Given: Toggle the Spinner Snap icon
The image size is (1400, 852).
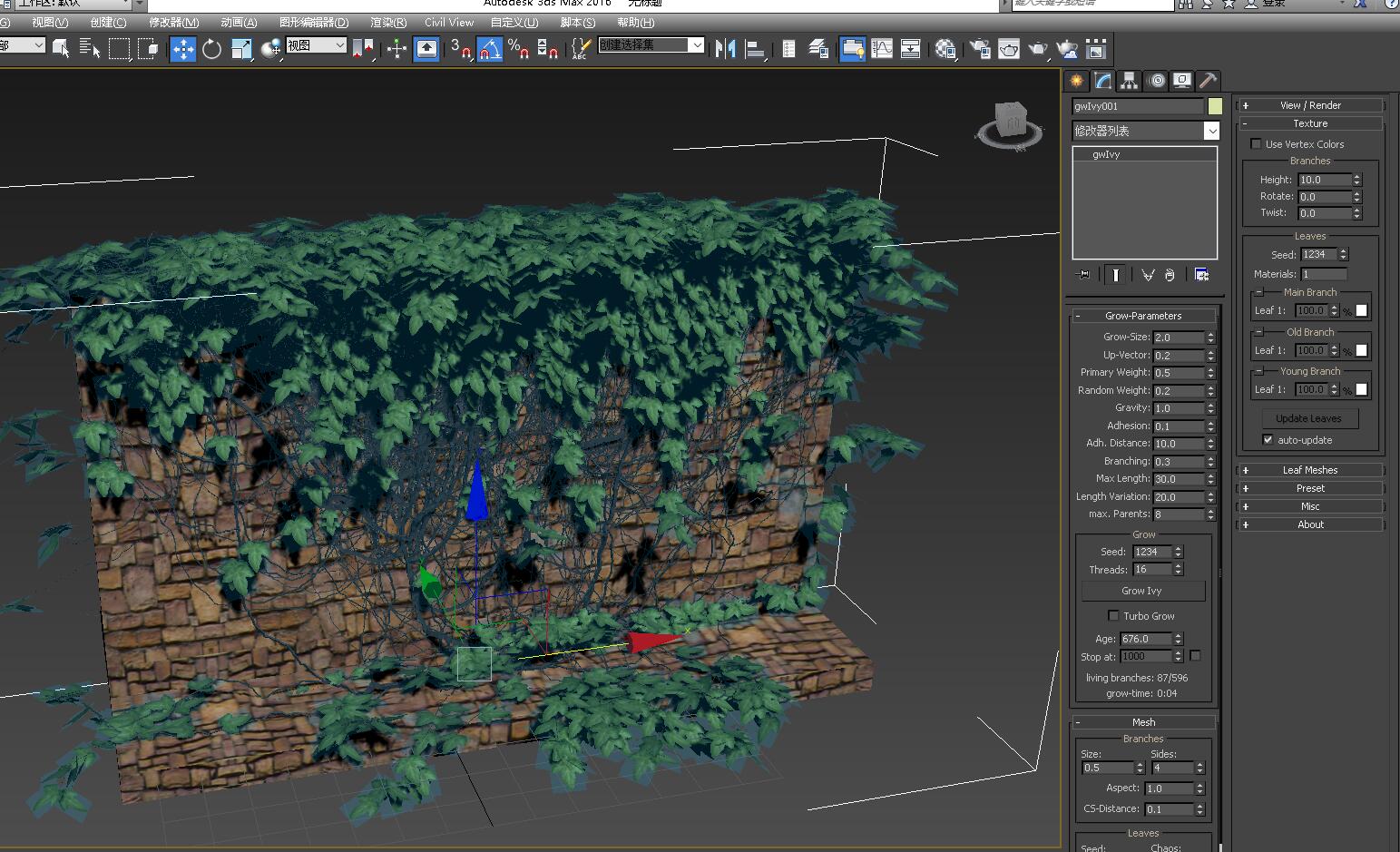Looking at the screenshot, I should 548,49.
